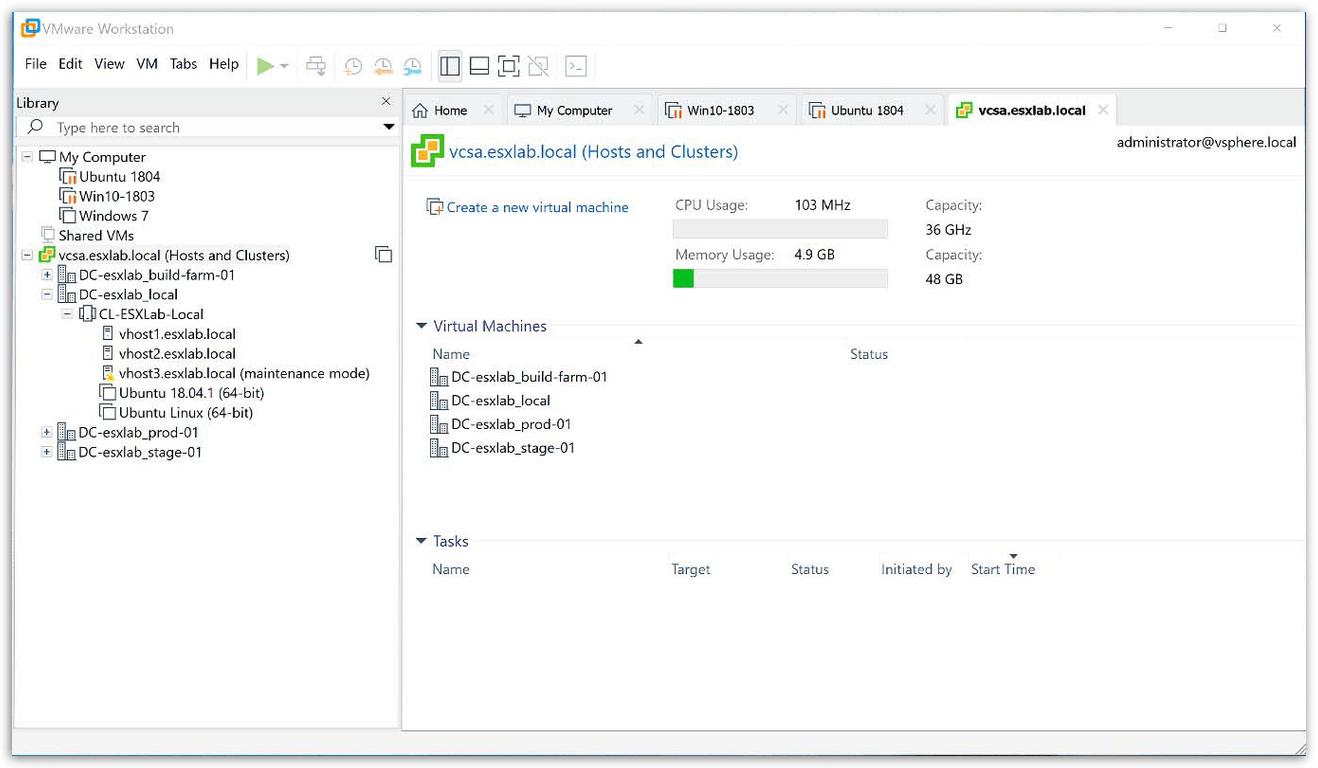The width and height of the screenshot is (1318, 768).
Task: Open the VM menu
Action: [x=147, y=63]
